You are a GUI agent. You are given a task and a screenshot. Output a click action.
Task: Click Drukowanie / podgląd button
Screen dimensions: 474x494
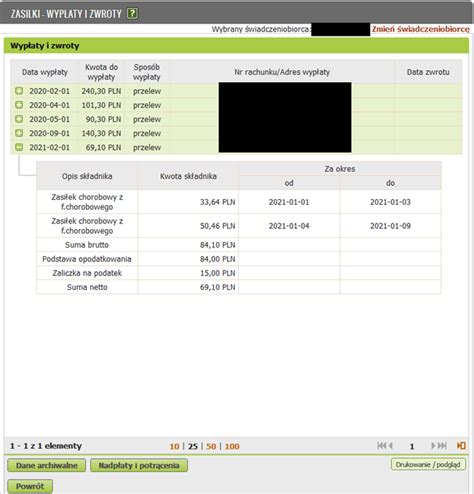point(428,464)
